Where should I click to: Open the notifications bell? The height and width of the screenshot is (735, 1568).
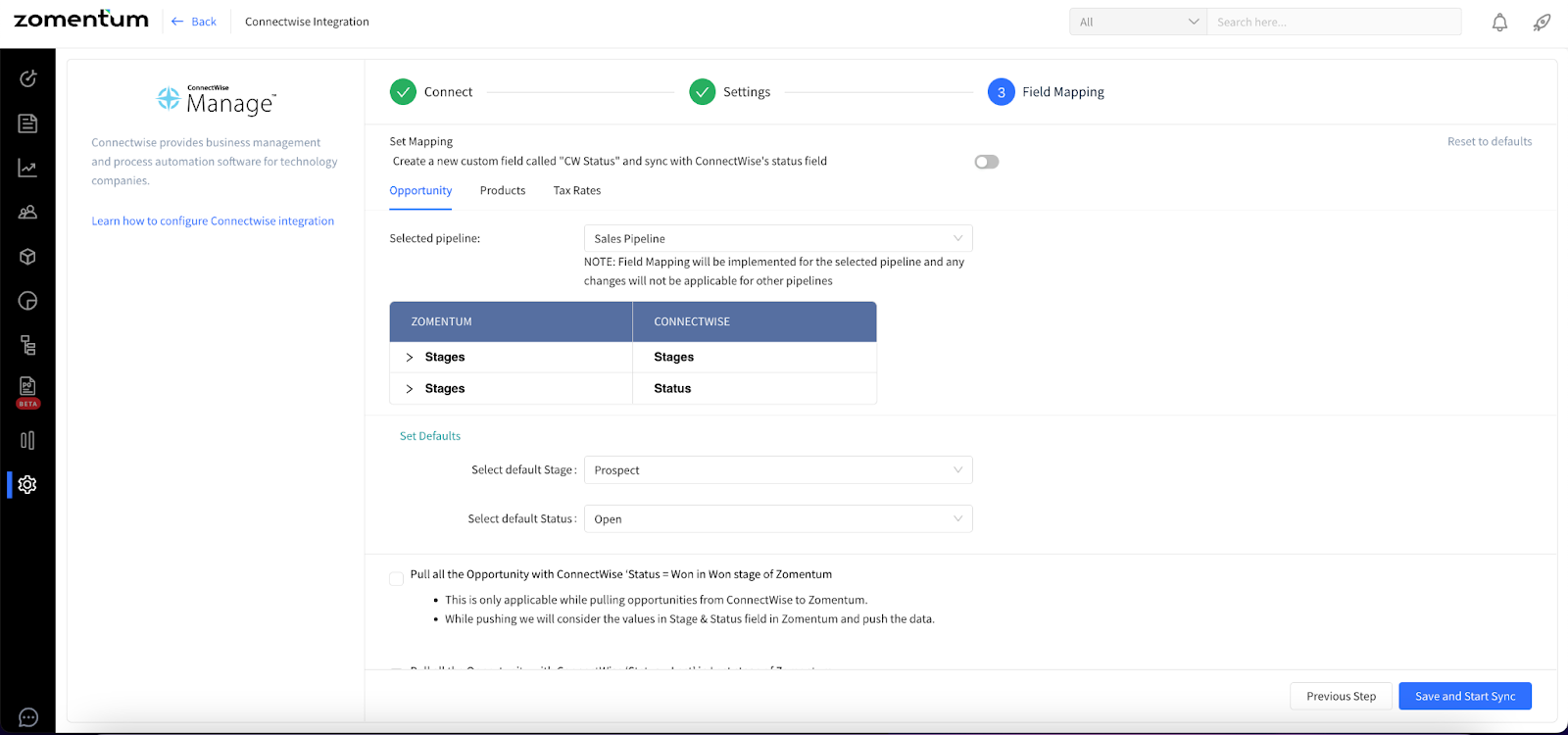1499,22
